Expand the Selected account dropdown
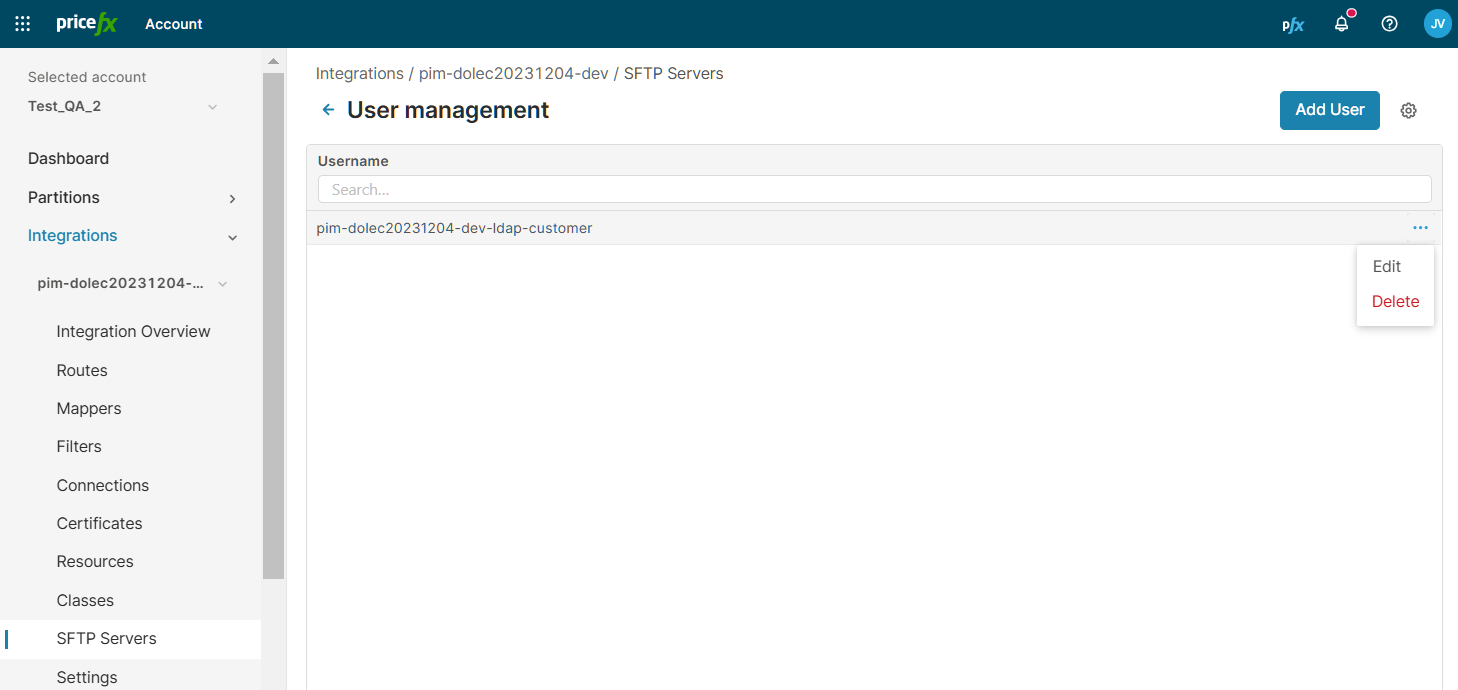 212,107
